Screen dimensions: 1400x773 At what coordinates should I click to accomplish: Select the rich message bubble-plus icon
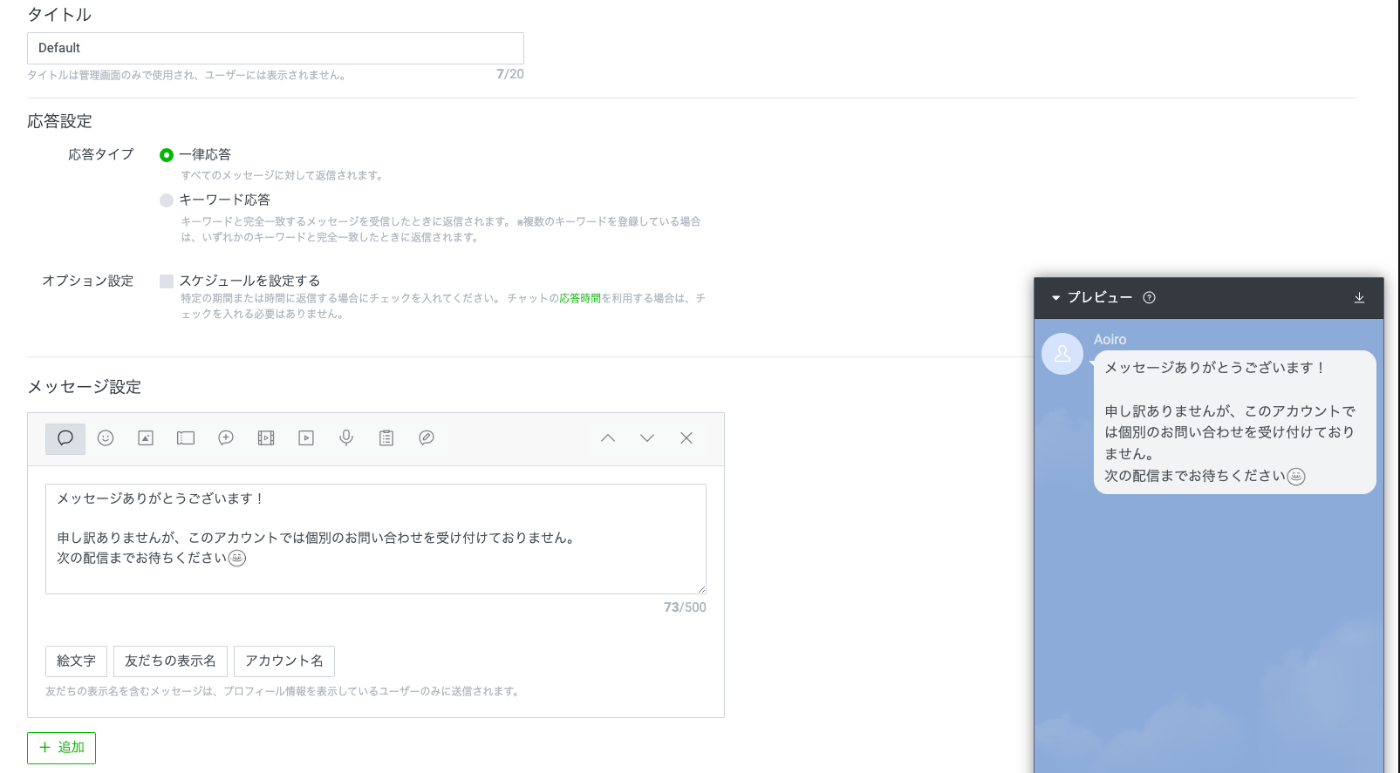pos(226,438)
